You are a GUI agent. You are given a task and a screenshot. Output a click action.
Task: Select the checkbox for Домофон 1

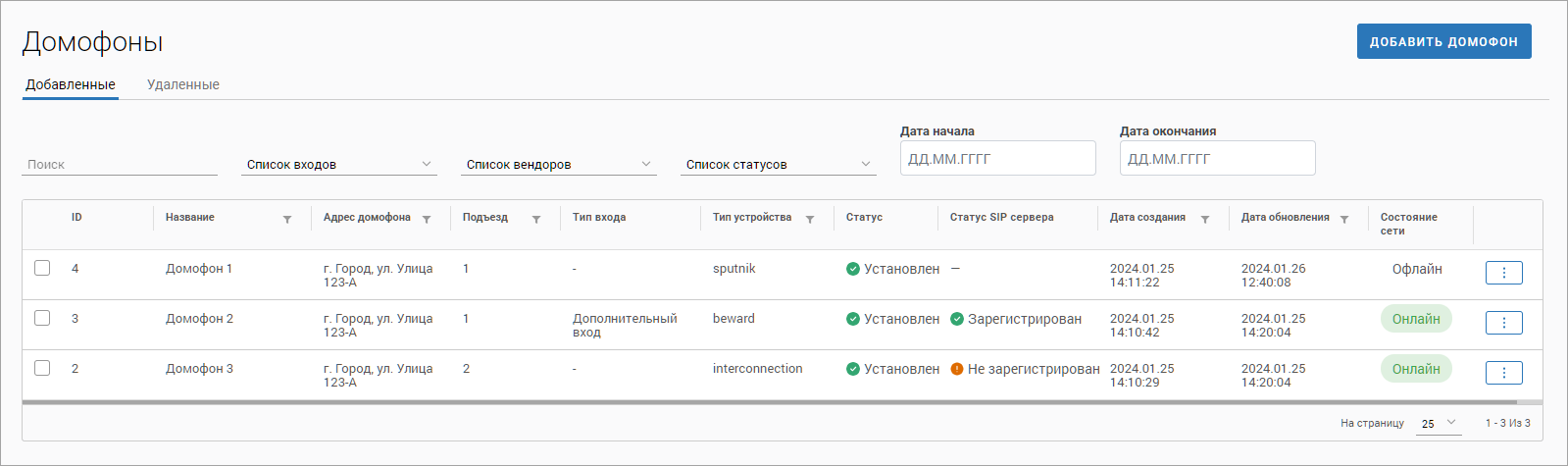42,268
